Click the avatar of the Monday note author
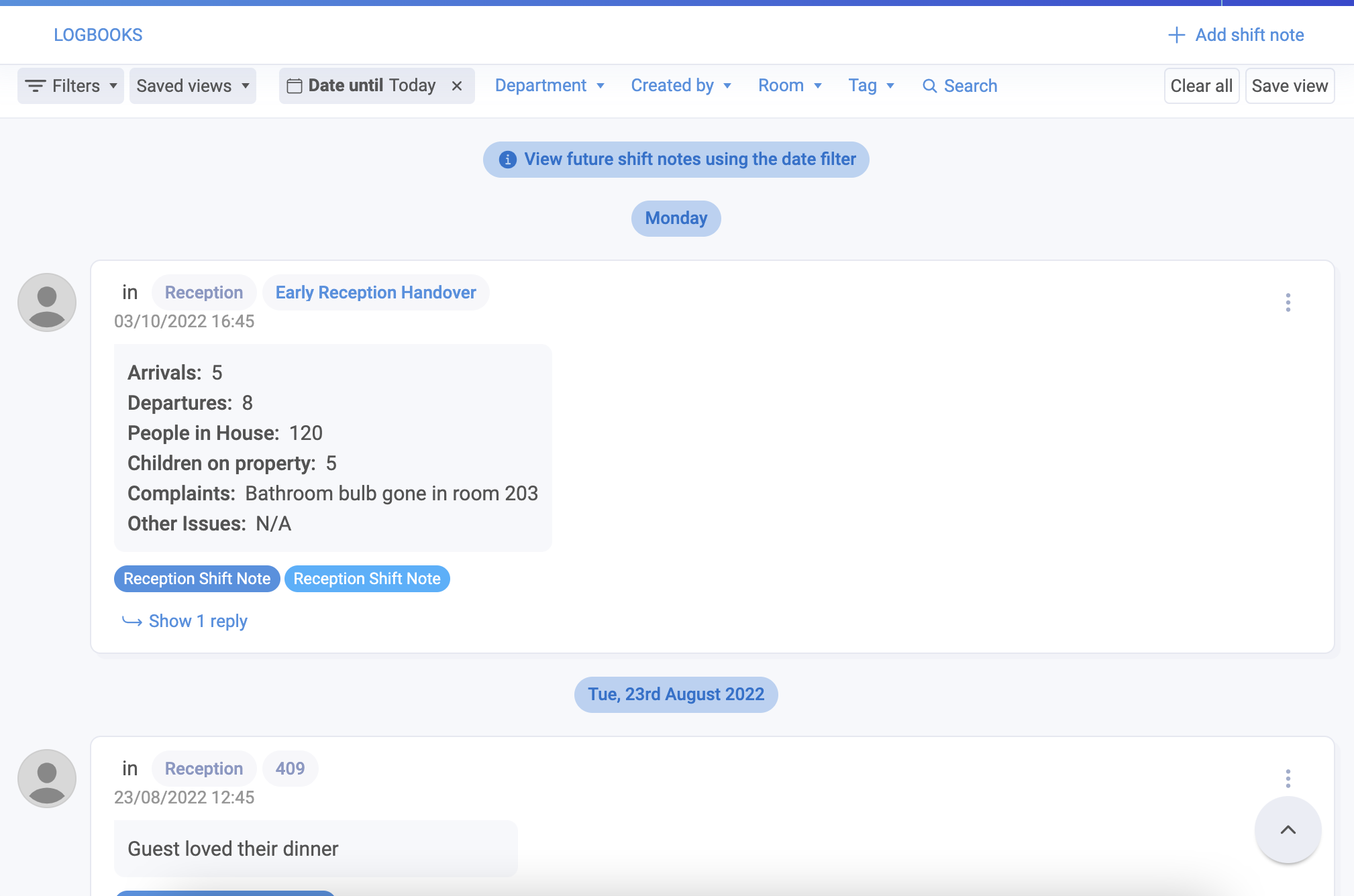 pos(47,302)
